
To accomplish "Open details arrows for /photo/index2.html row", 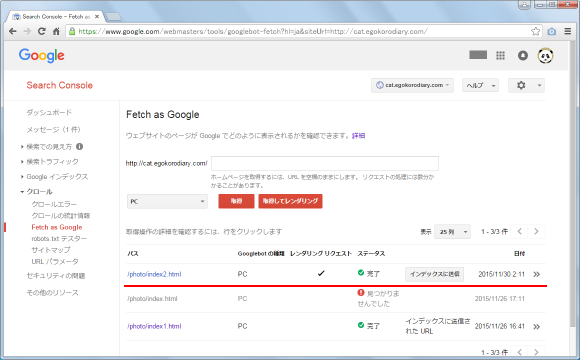I will (x=537, y=274).
